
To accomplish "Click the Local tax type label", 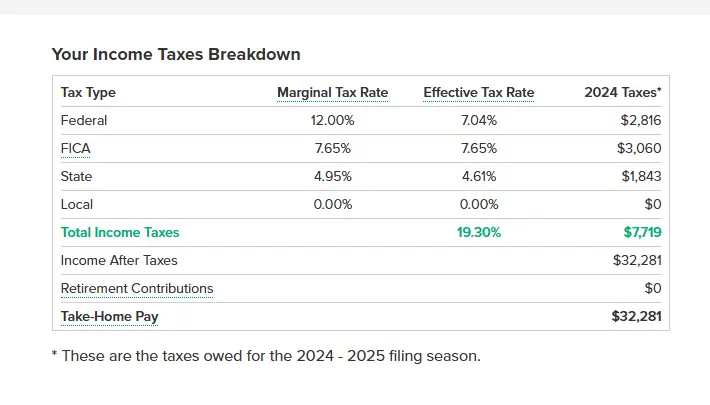I will 77,205.
